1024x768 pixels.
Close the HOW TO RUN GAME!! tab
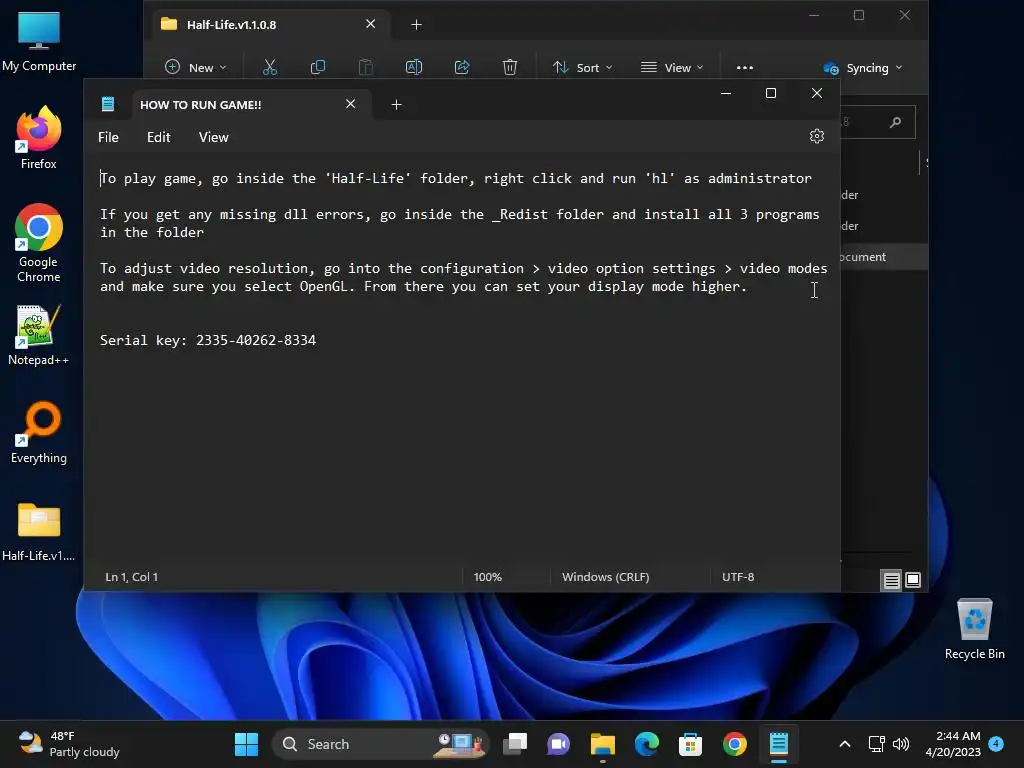coord(351,104)
